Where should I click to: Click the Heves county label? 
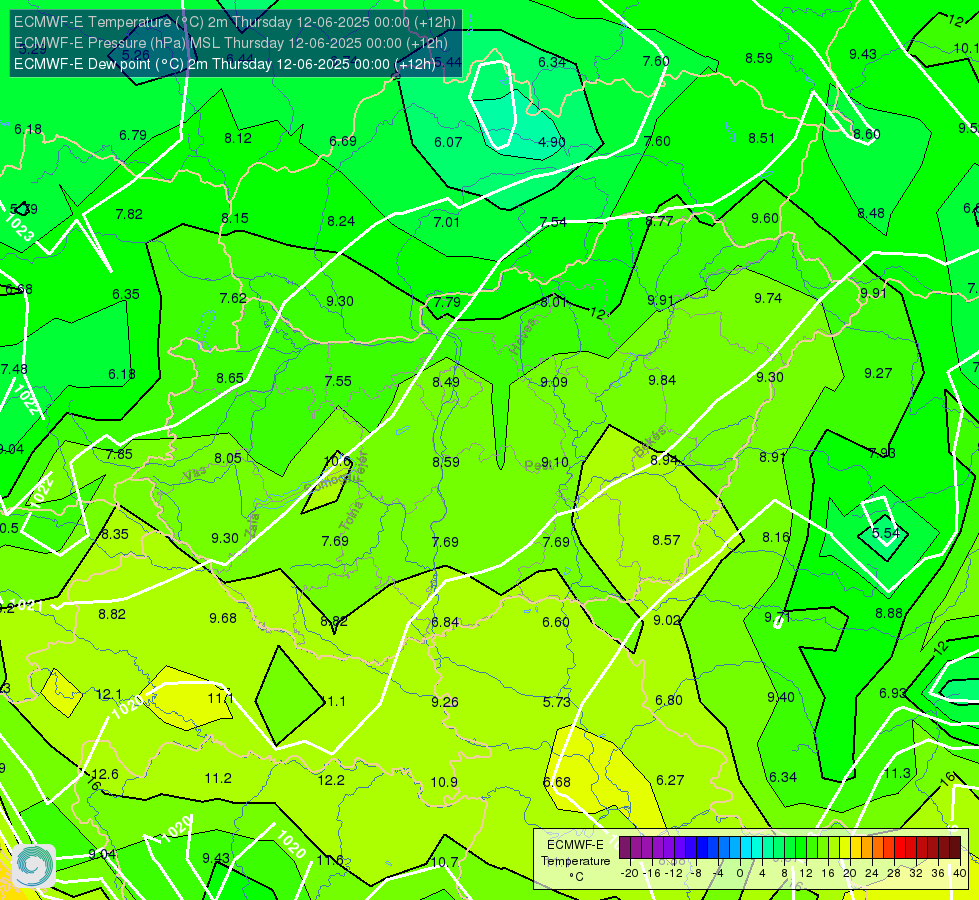[523, 336]
